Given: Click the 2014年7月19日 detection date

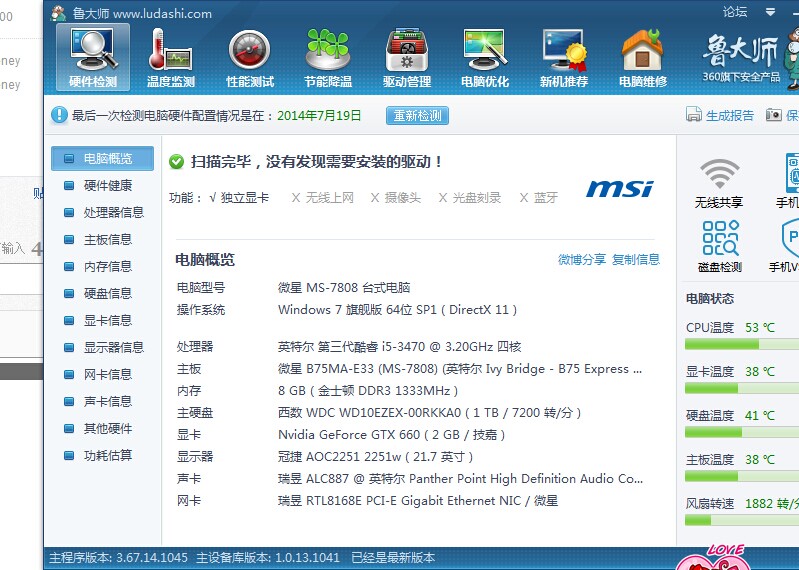Looking at the screenshot, I should coord(319,116).
